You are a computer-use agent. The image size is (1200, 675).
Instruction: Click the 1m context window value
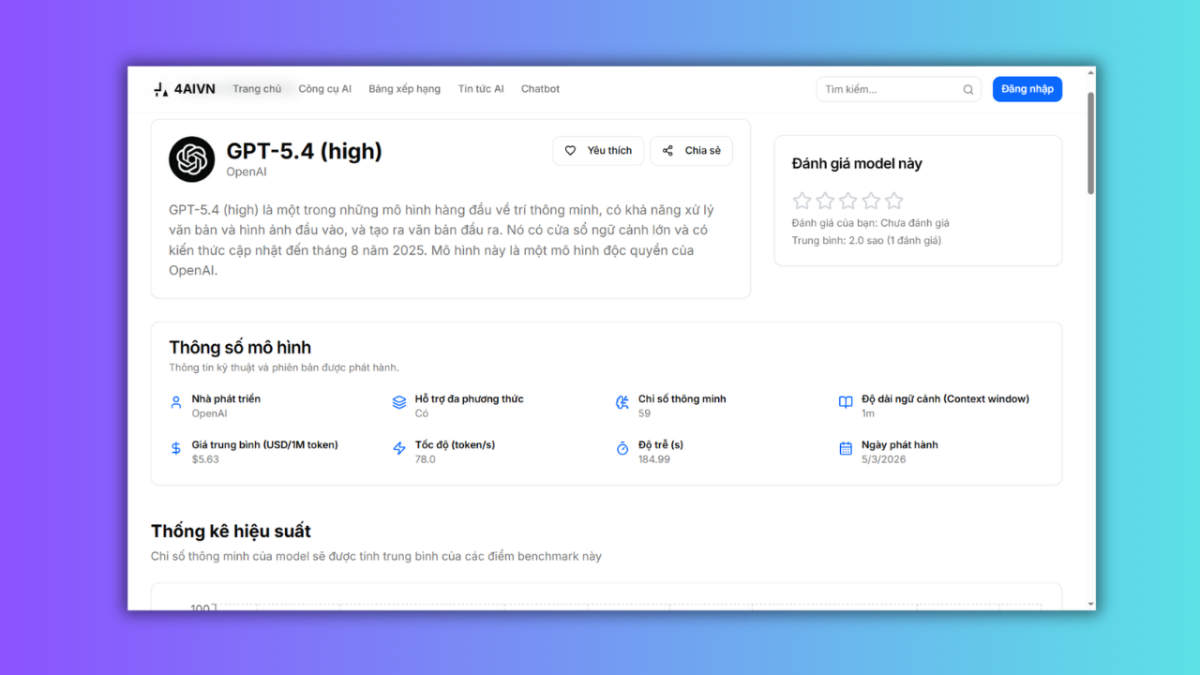coord(868,413)
